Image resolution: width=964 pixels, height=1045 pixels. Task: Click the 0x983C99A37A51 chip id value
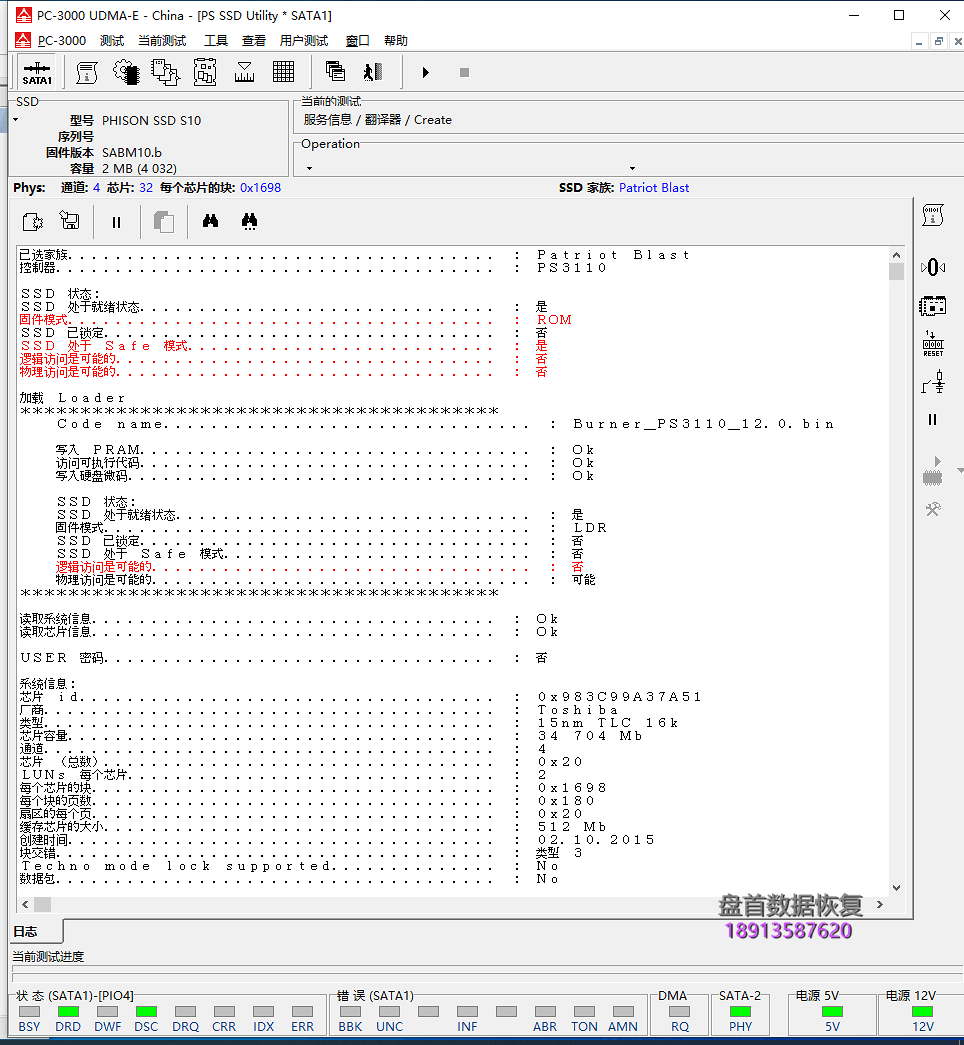[x=619, y=696]
